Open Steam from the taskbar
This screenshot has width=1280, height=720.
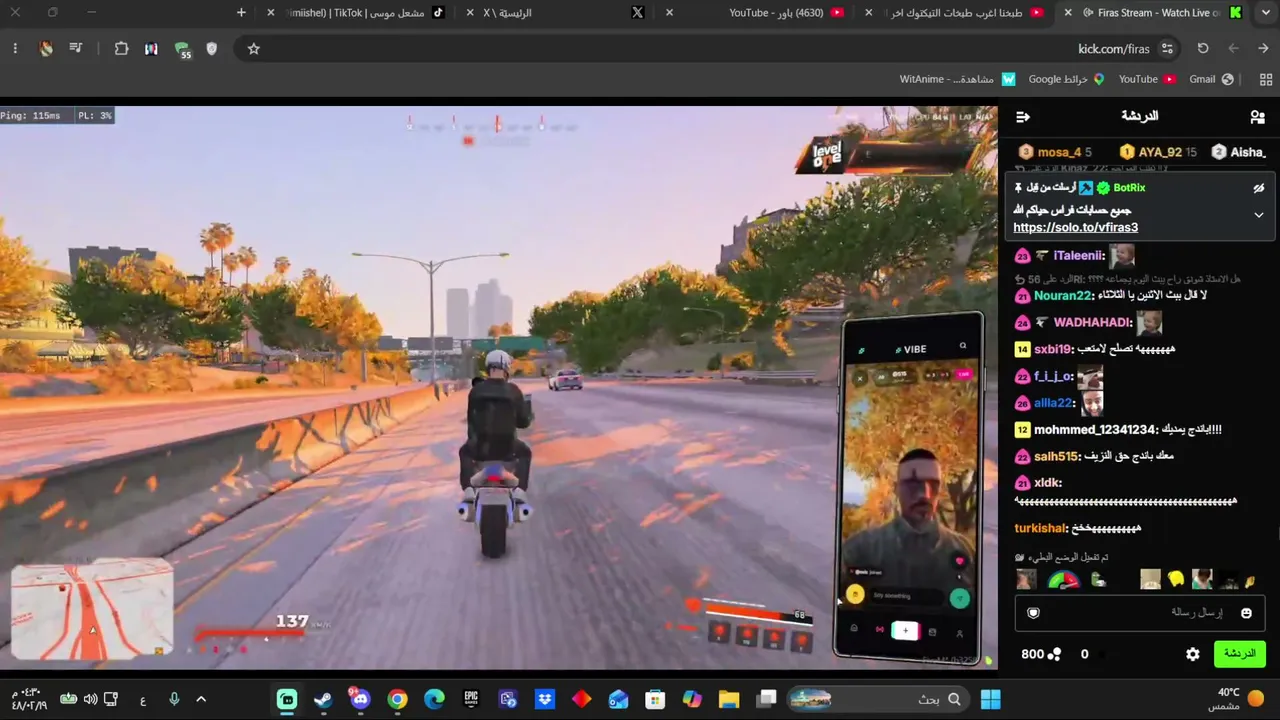coord(323,699)
